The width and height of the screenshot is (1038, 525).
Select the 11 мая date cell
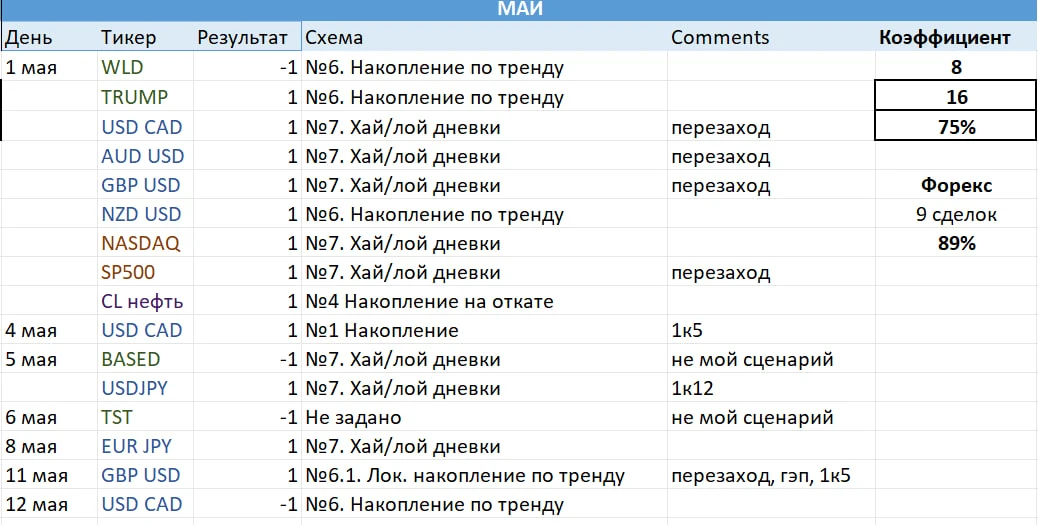49,475
